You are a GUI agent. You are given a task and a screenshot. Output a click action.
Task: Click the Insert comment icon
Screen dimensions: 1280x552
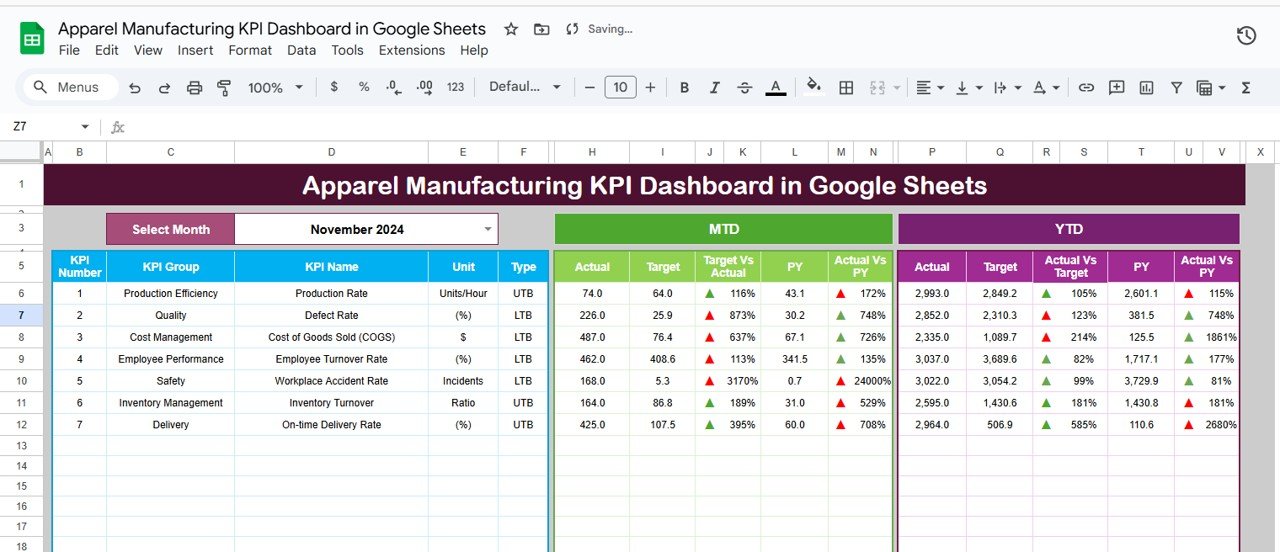1116,88
